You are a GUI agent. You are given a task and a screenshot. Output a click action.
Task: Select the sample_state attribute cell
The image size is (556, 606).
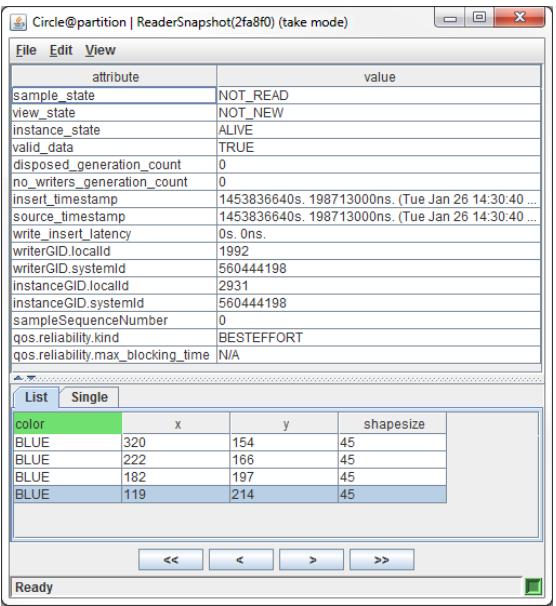point(114,95)
